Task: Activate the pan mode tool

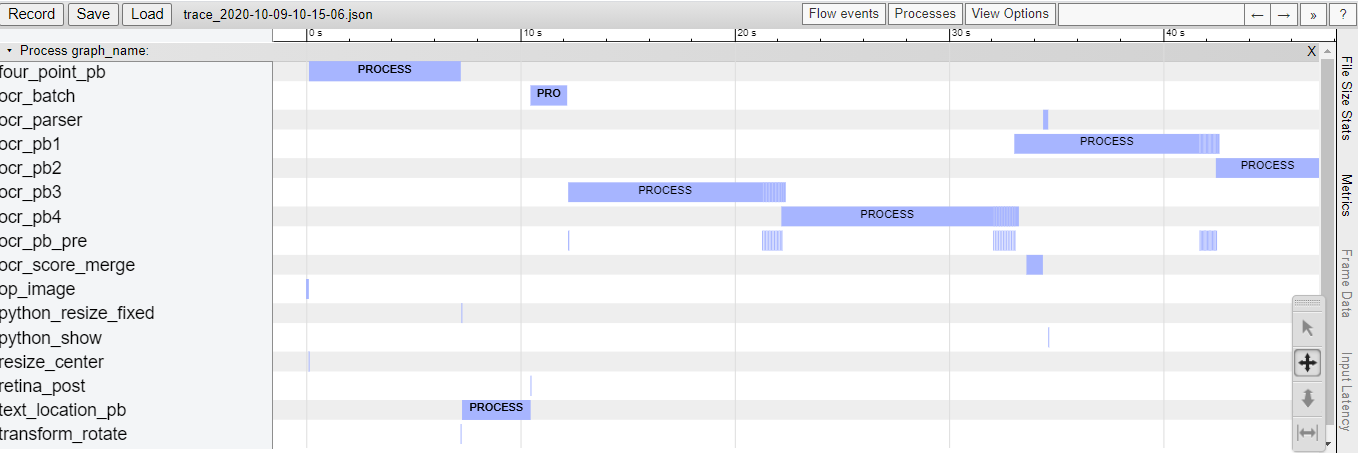Action: 1308,363
